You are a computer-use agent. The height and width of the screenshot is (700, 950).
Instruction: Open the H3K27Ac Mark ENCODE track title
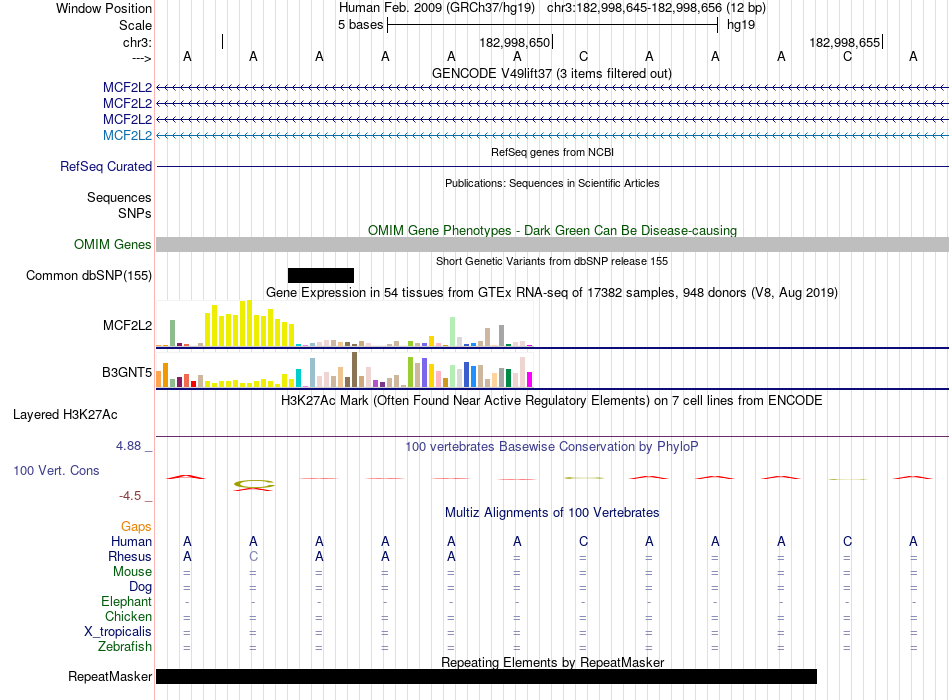[551, 401]
